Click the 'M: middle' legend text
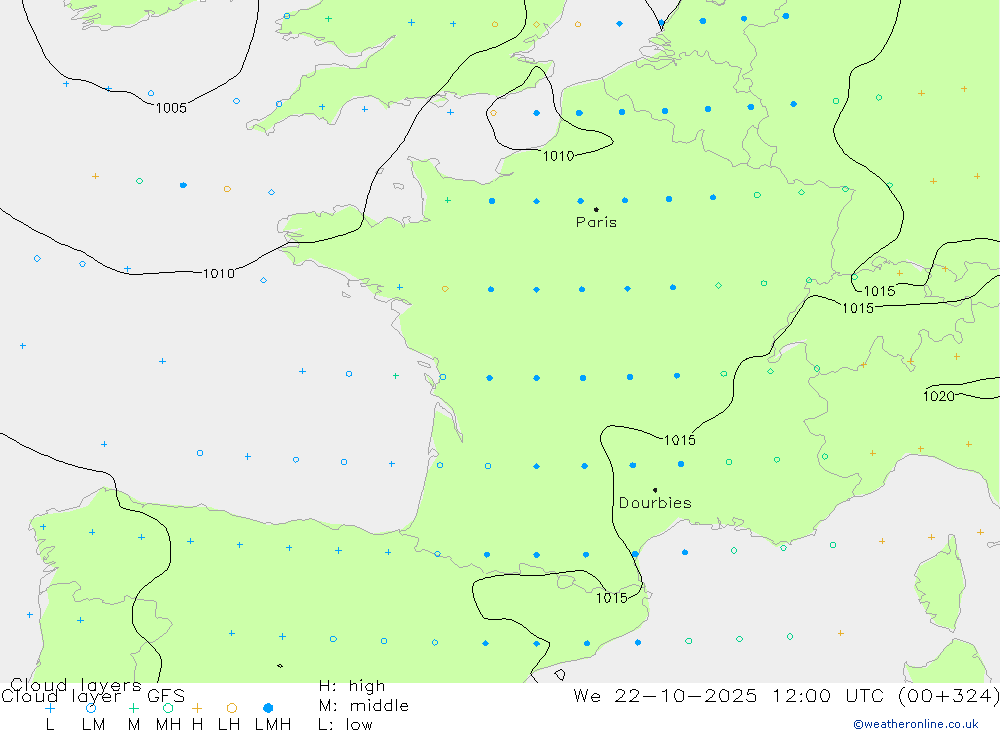1000x733 pixels. [x=364, y=706]
